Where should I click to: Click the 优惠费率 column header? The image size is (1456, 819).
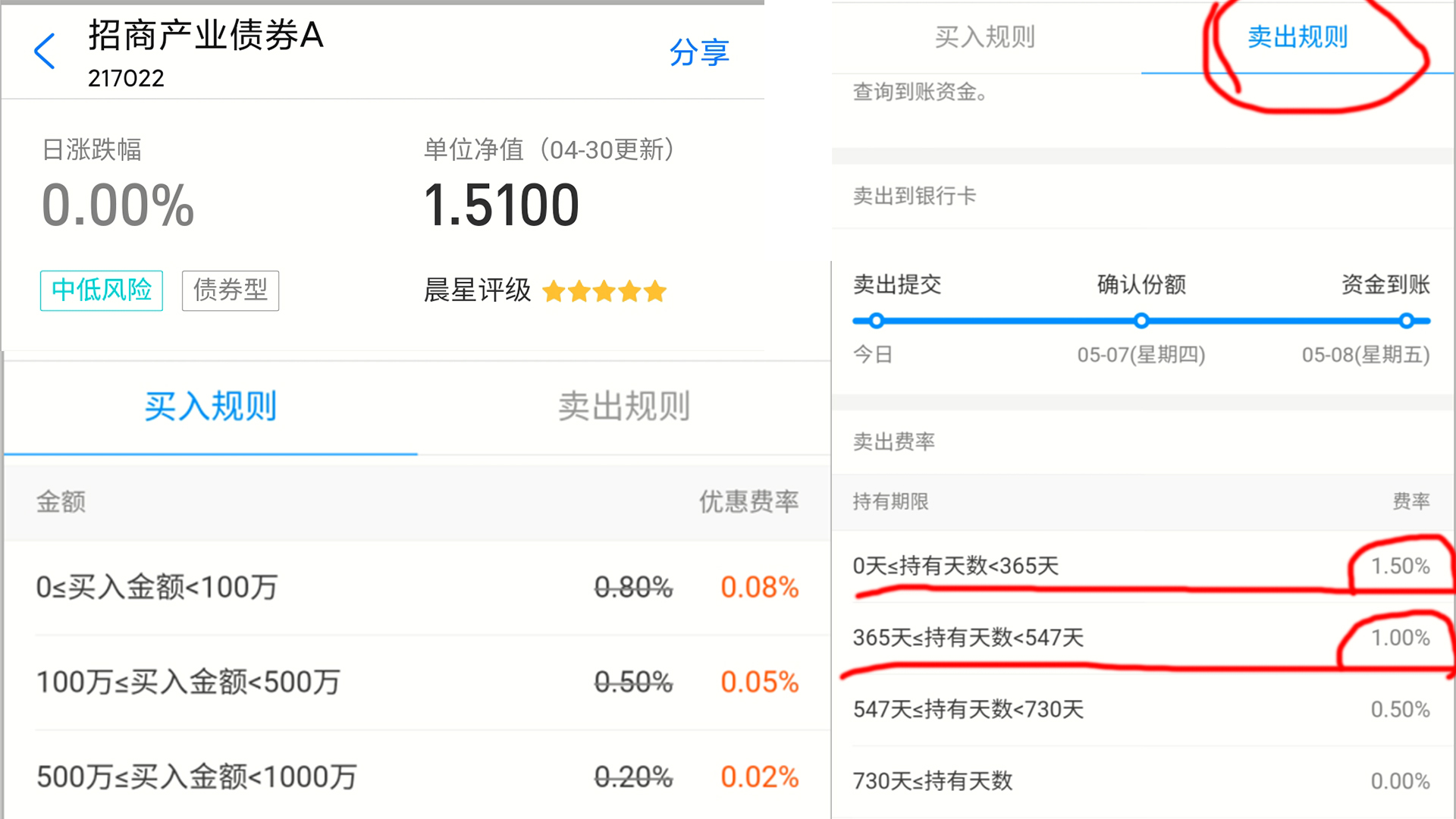click(749, 501)
